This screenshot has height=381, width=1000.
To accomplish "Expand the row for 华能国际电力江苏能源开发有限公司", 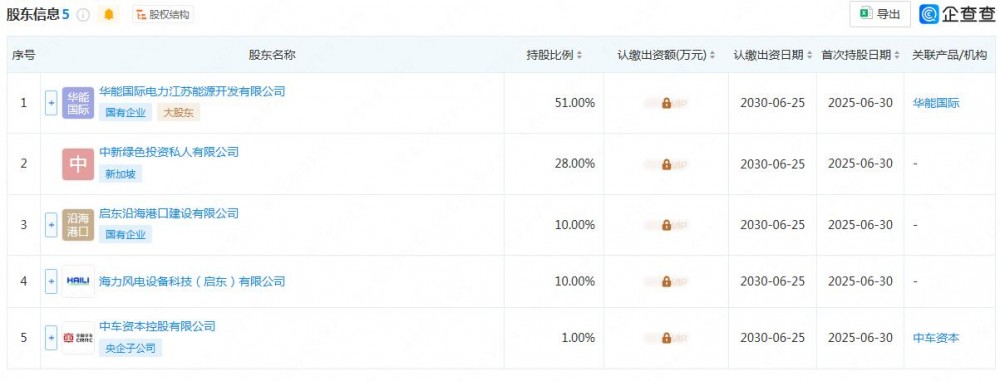I will click(x=52, y=103).
